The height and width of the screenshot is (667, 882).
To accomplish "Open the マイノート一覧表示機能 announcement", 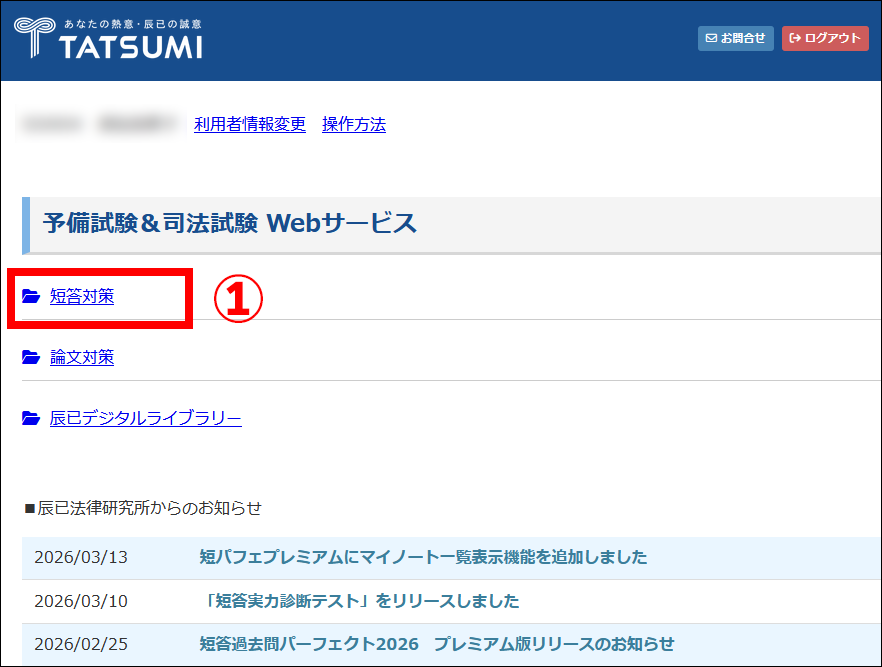I will (x=423, y=557).
